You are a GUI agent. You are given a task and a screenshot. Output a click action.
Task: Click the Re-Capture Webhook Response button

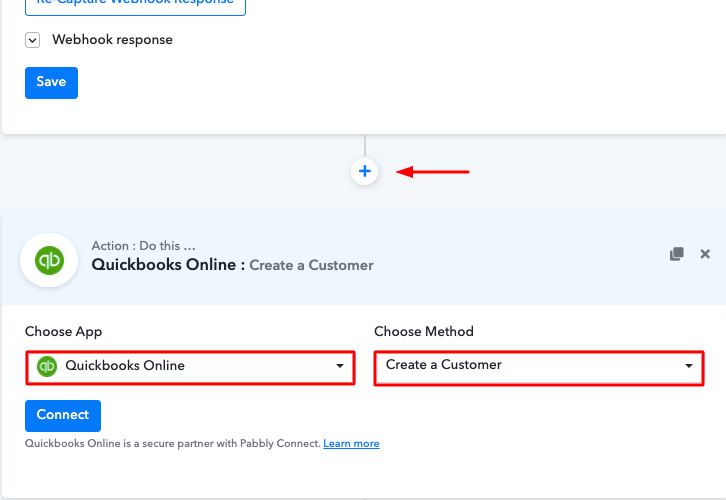click(x=135, y=5)
